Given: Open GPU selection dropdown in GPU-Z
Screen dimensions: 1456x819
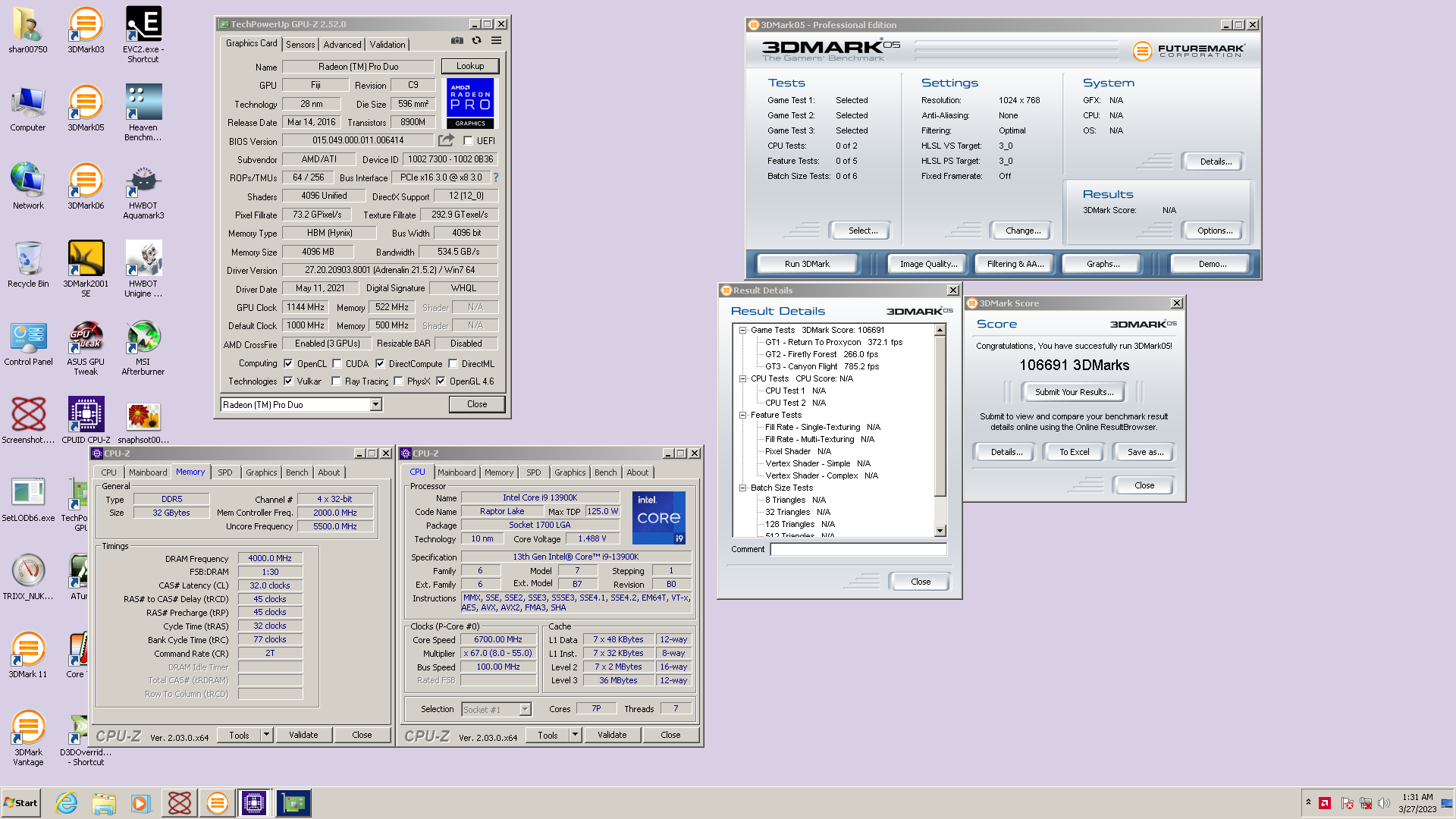Looking at the screenshot, I should click(x=375, y=405).
